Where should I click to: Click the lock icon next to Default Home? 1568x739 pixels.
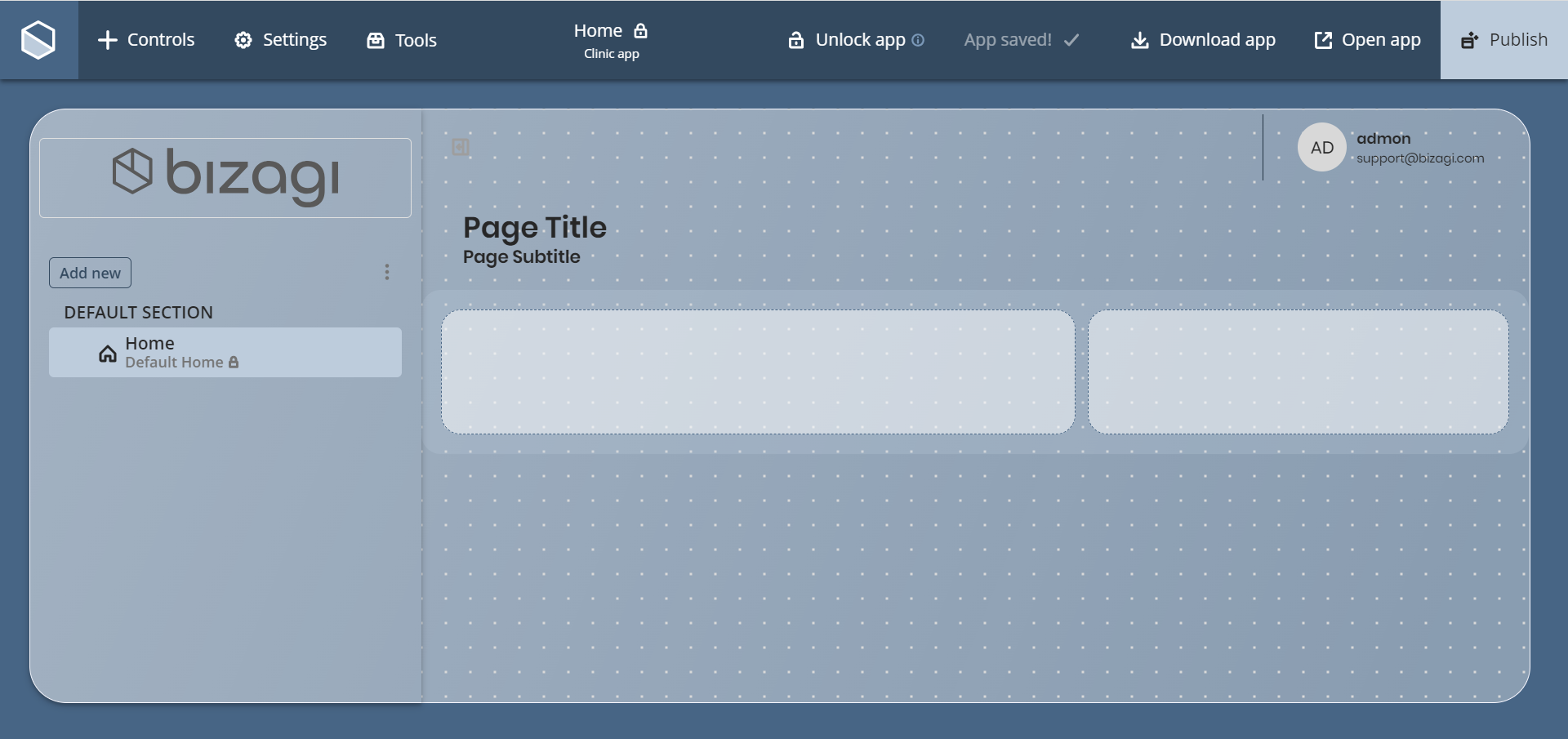(x=234, y=362)
